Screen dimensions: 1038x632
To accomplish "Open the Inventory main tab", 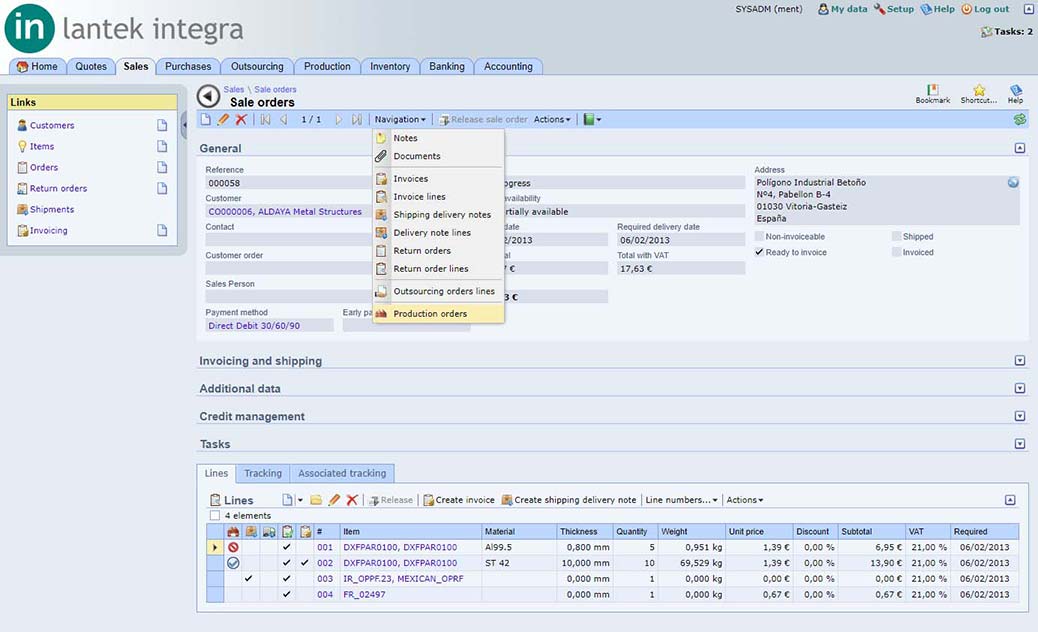I will coord(390,66).
